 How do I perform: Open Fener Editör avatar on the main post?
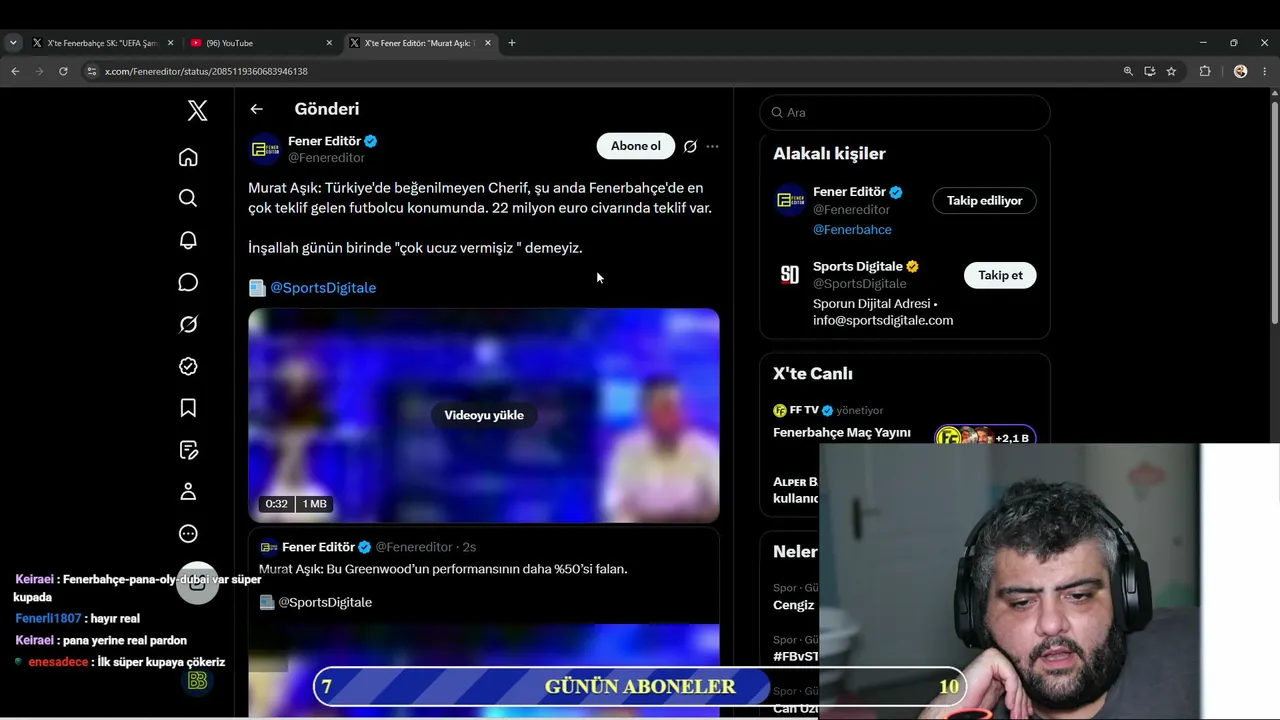point(265,149)
